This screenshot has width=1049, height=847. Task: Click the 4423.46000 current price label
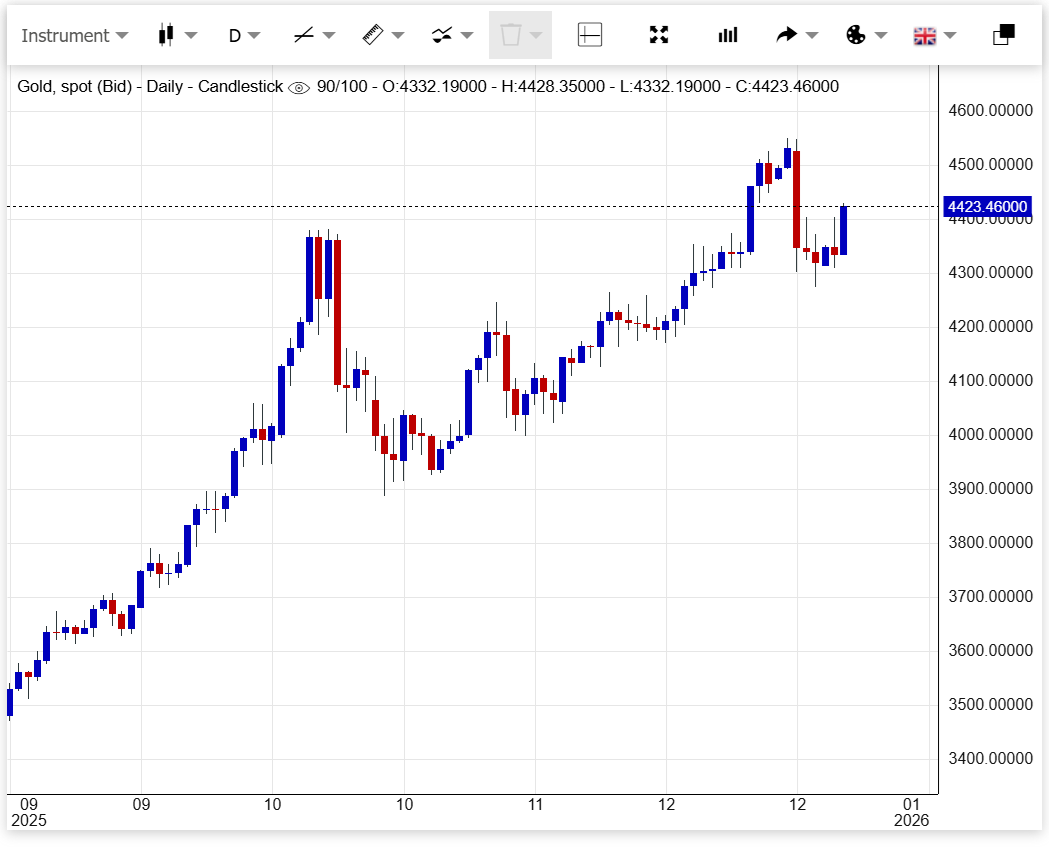[987, 206]
